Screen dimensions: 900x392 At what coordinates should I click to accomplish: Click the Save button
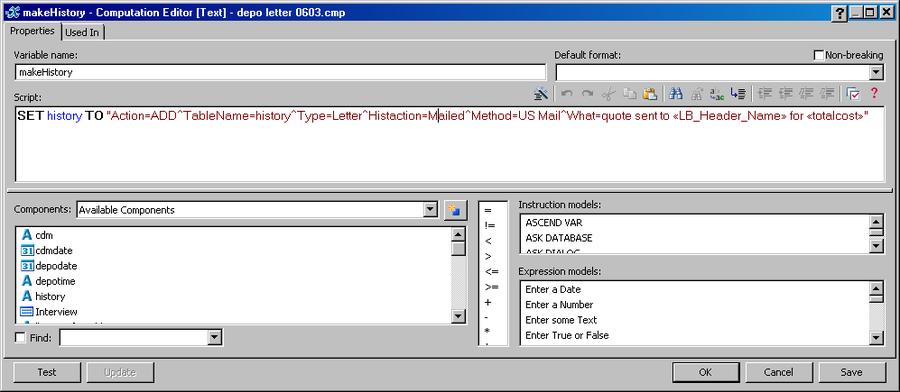(852, 372)
